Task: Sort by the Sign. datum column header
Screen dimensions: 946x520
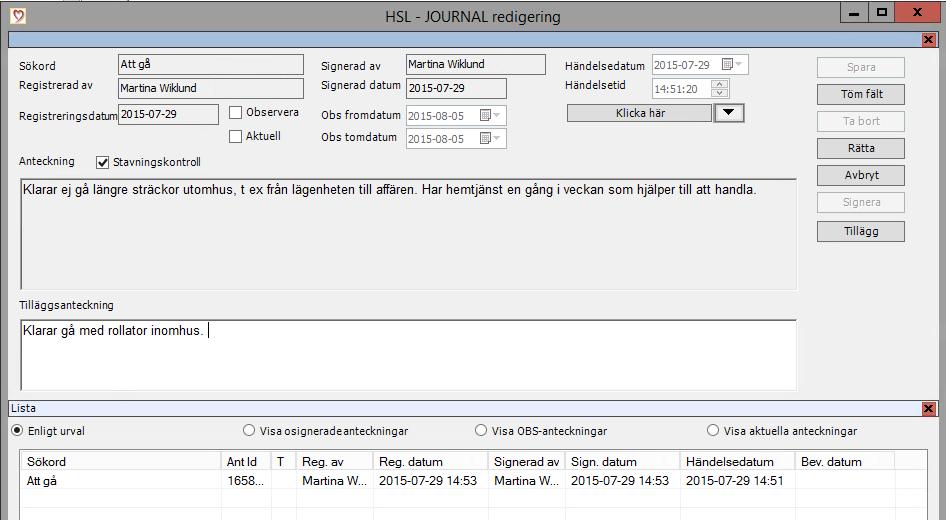Action: click(622, 461)
